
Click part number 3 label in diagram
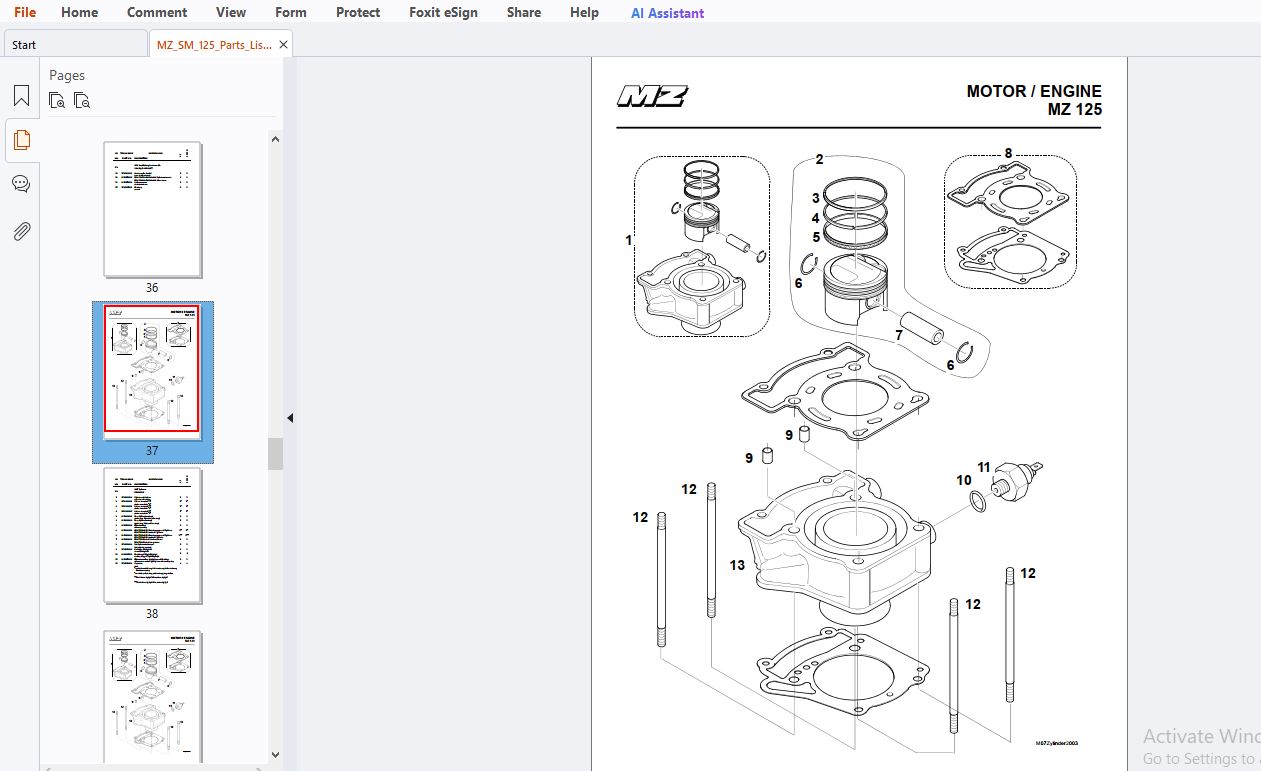(816, 198)
